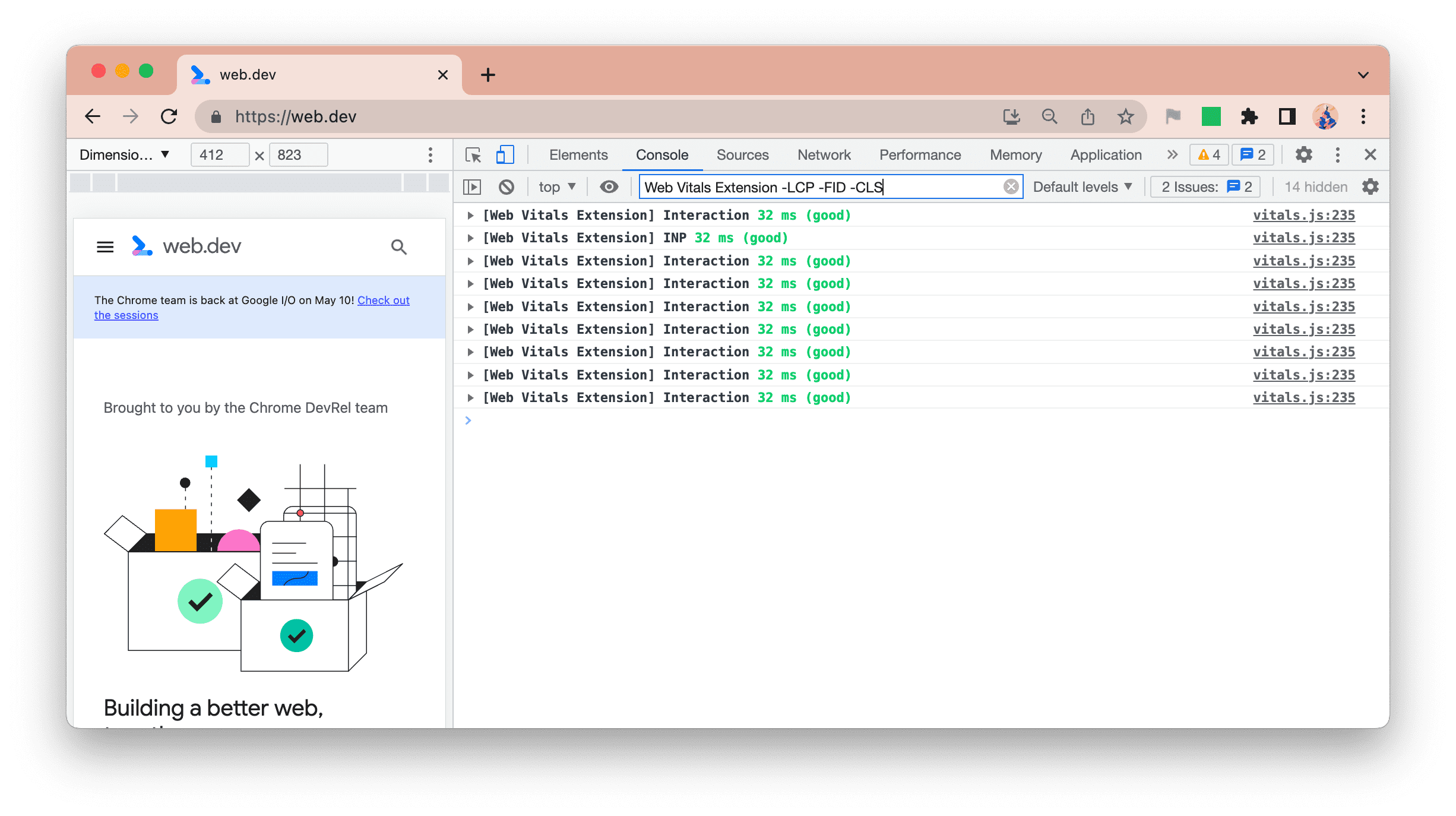This screenshot has width=1456, height=816.
Task: Switch to the Performance tab
Action: [x=919, y=154]
